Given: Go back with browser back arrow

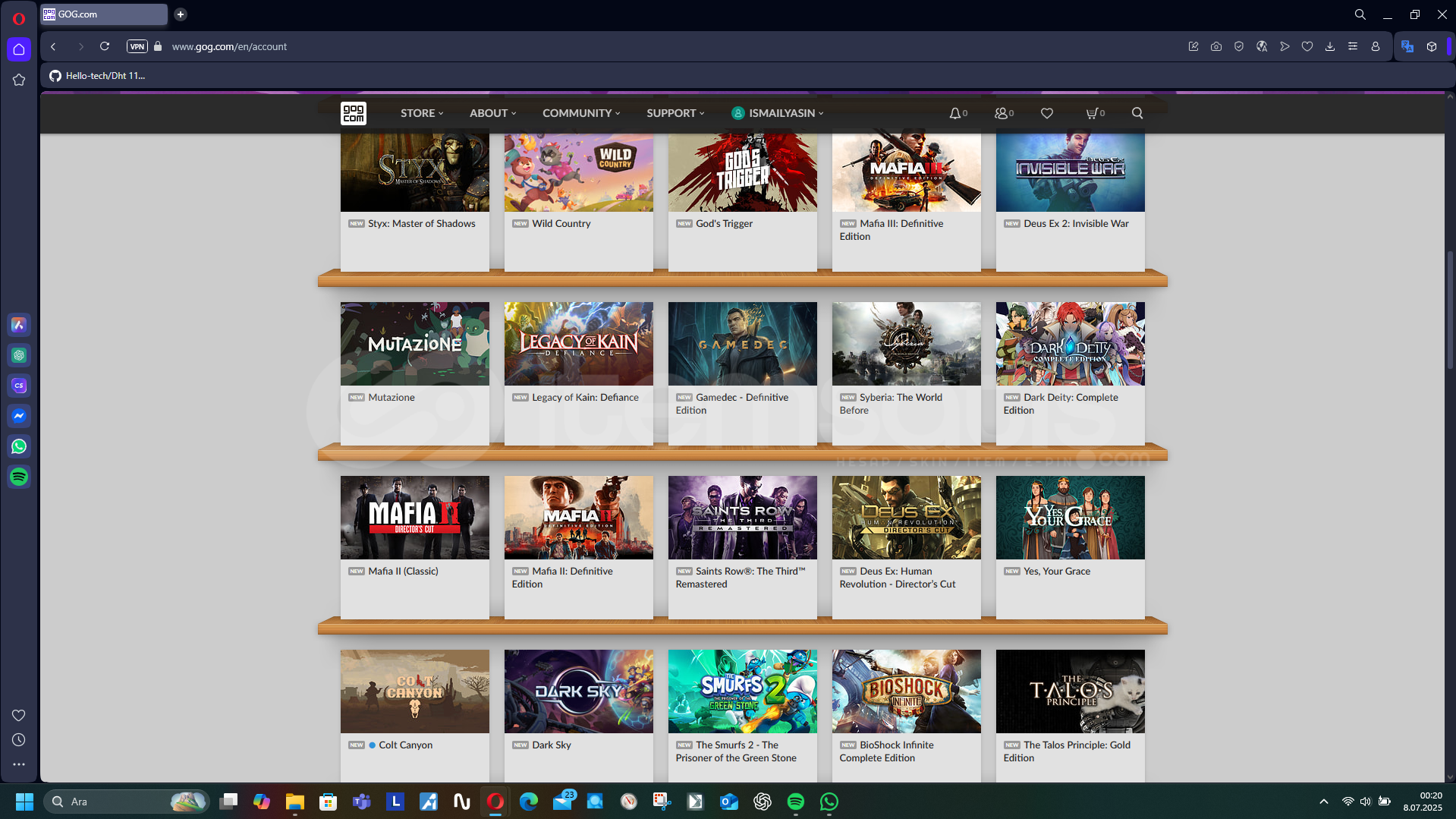Looking at the screenshot, I should (54, 46).
